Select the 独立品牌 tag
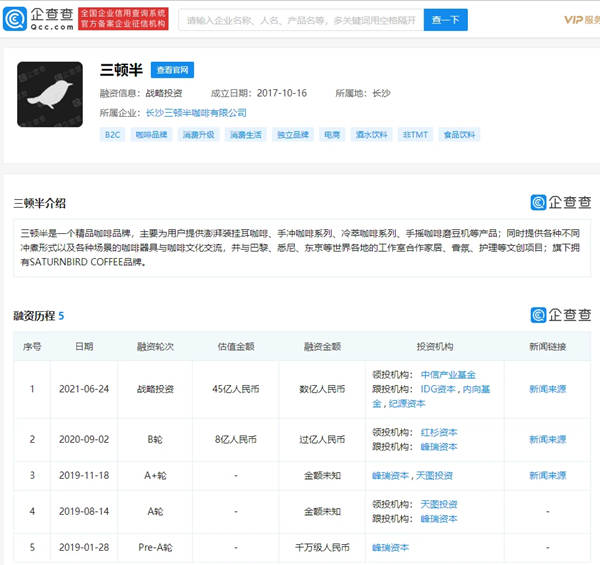The width and height of the screenshot is (600, 565). (291, 134)
